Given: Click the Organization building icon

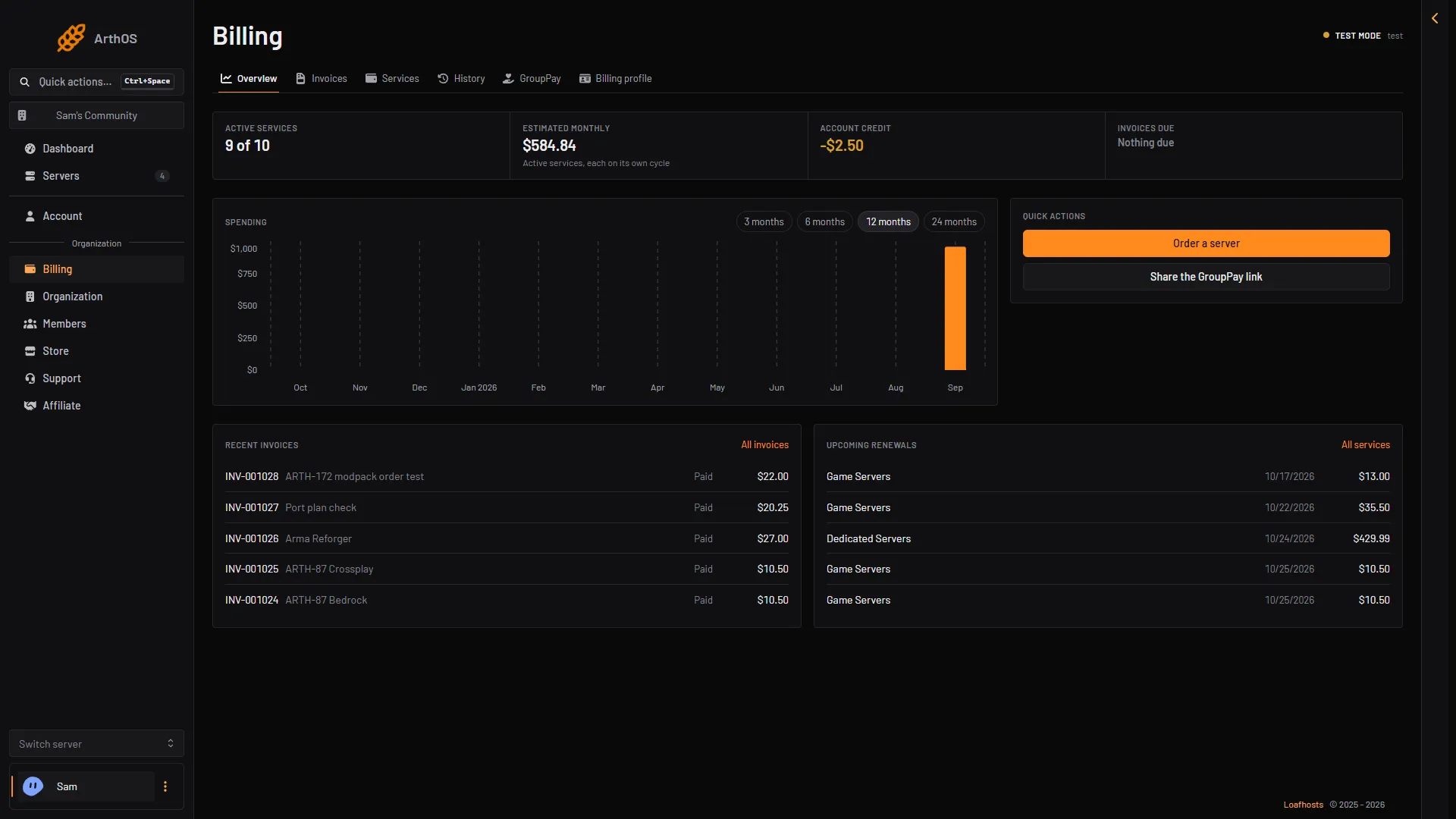Looking at the screenshot, I should pyautogui.click(x=30, y=297).
